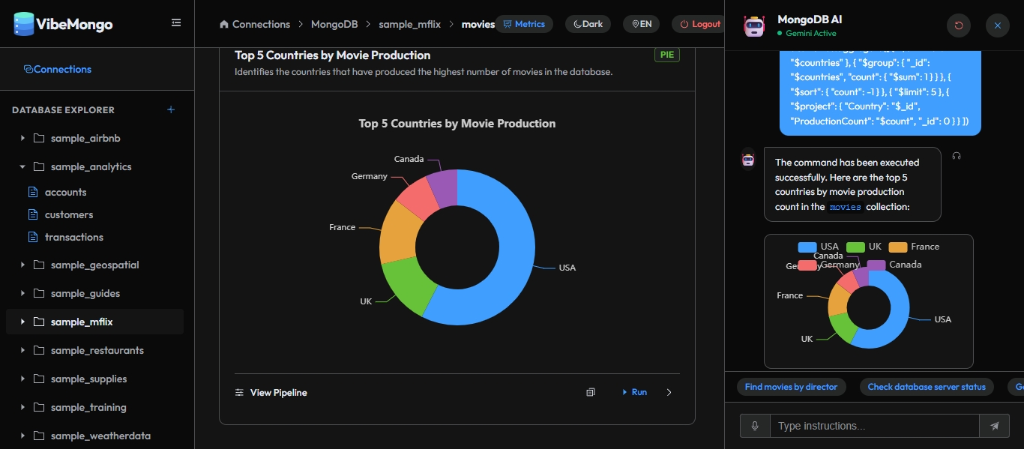This screenshot has height=449, width=1024.
Task: Toggle USA legend item in AI chart
Action: point(819,247)
